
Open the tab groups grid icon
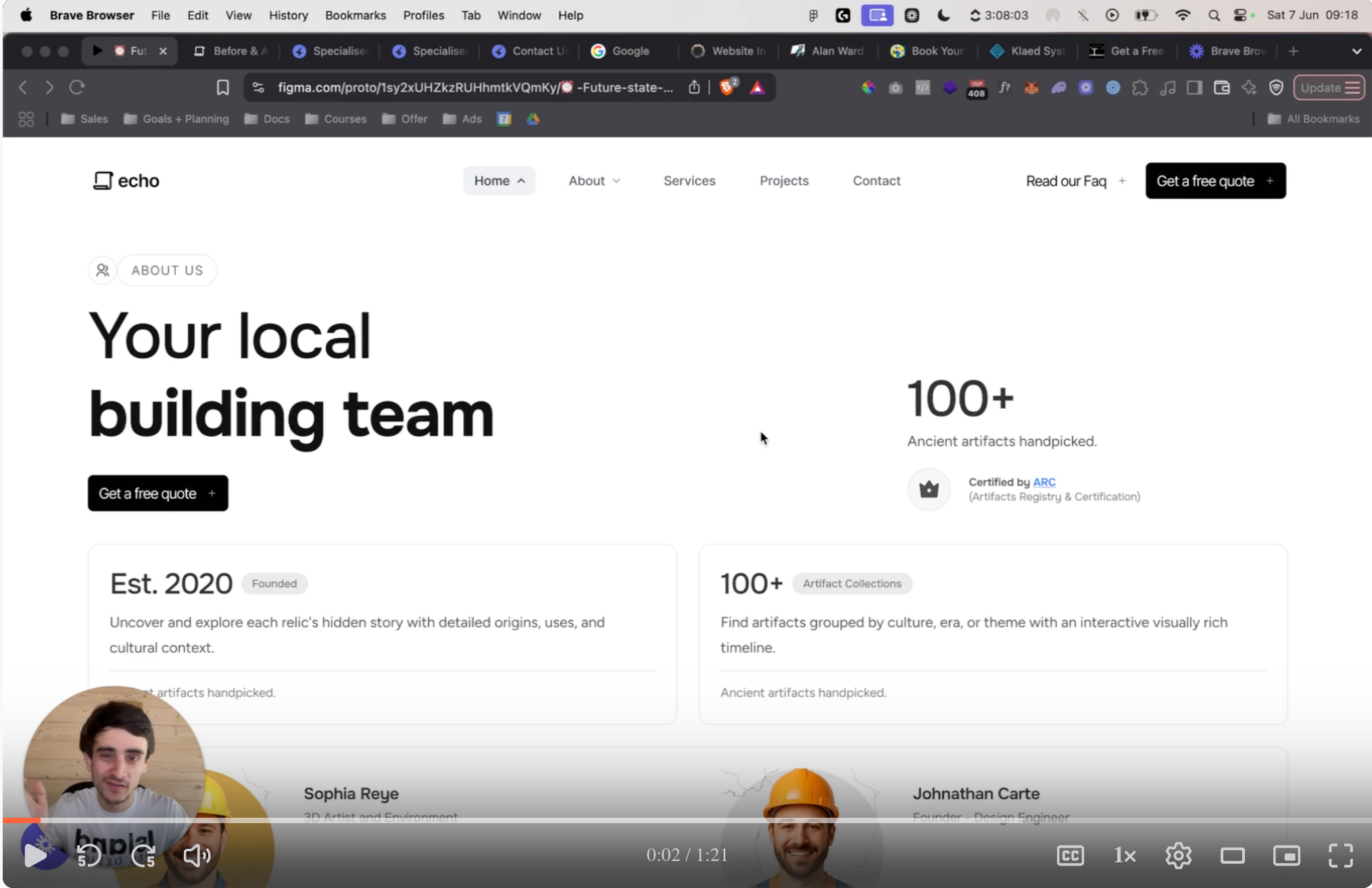pos(26,119)
